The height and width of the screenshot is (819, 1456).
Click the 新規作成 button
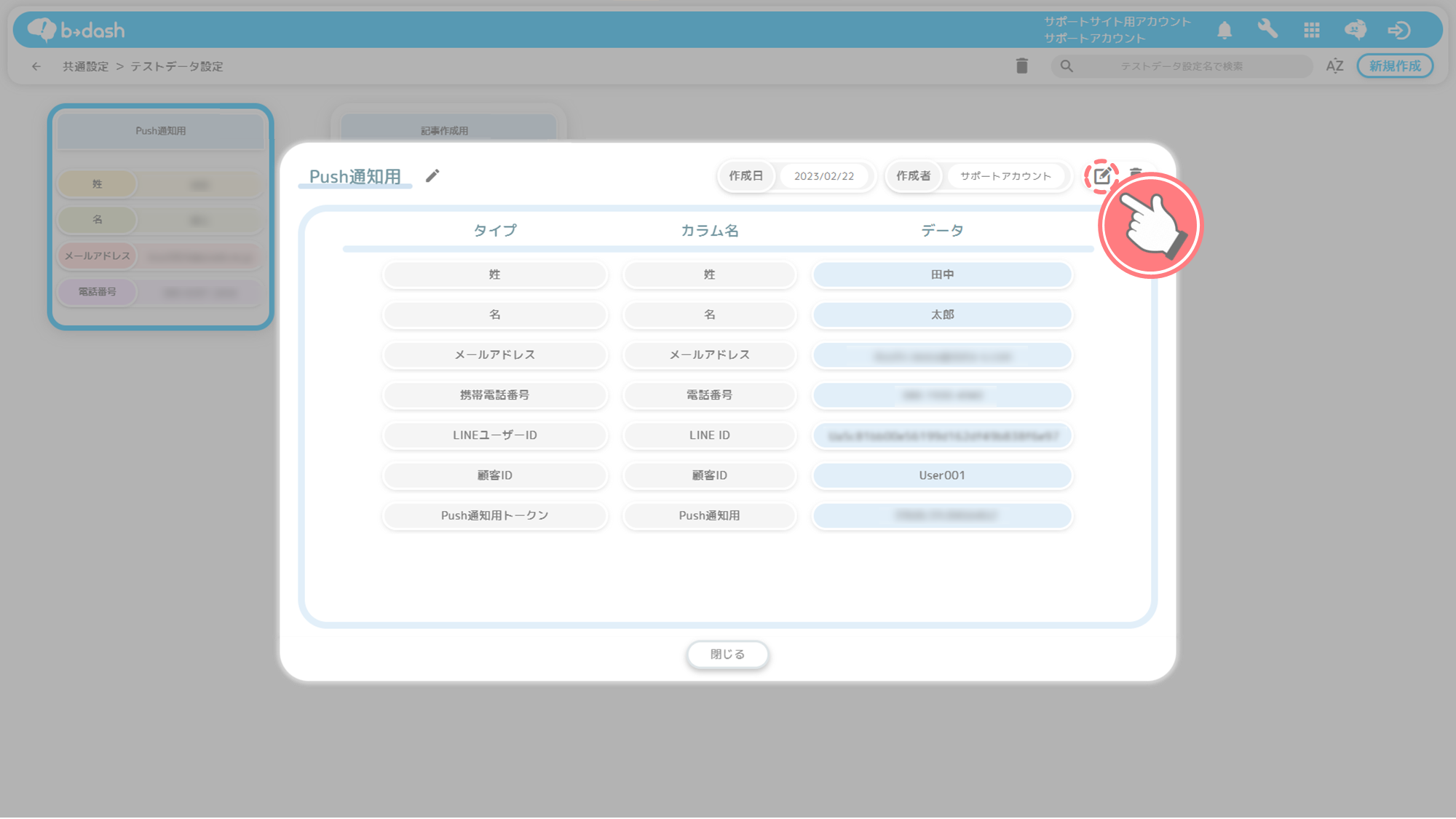(x=1395, y=66)
